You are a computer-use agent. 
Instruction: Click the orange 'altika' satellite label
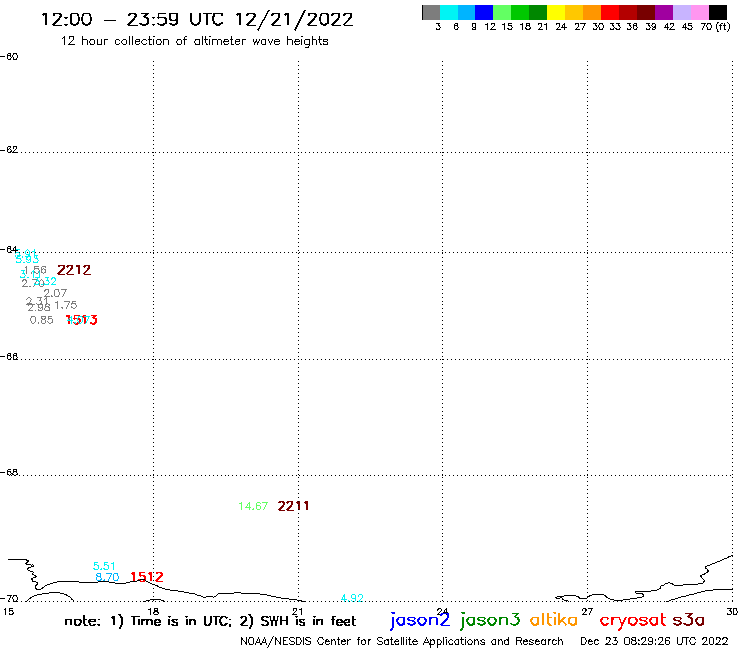tap(554, 620)
